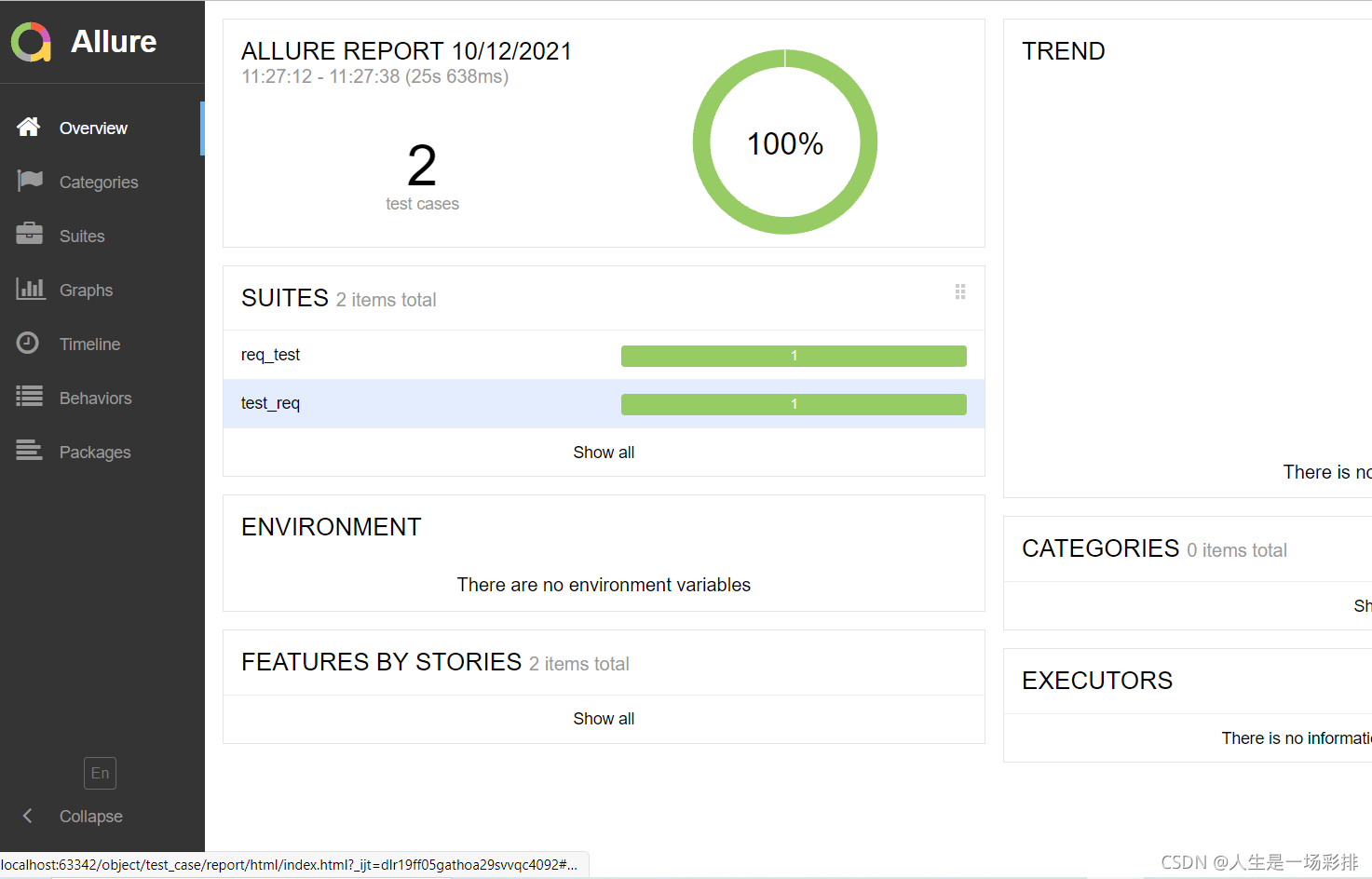The height and width of the screenshot is (879, 1372).
Task: Click the Suites widget drag handle
Action: pyautogui.click(x=959, y=292)
